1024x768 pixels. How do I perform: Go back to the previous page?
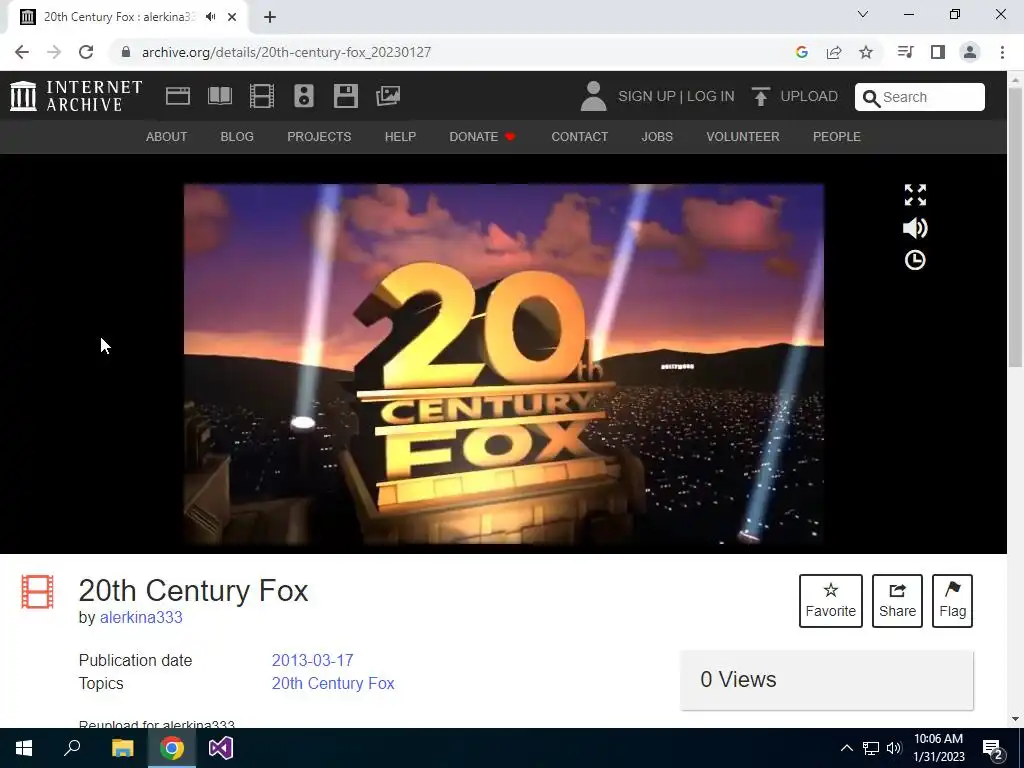coord(22,52)
